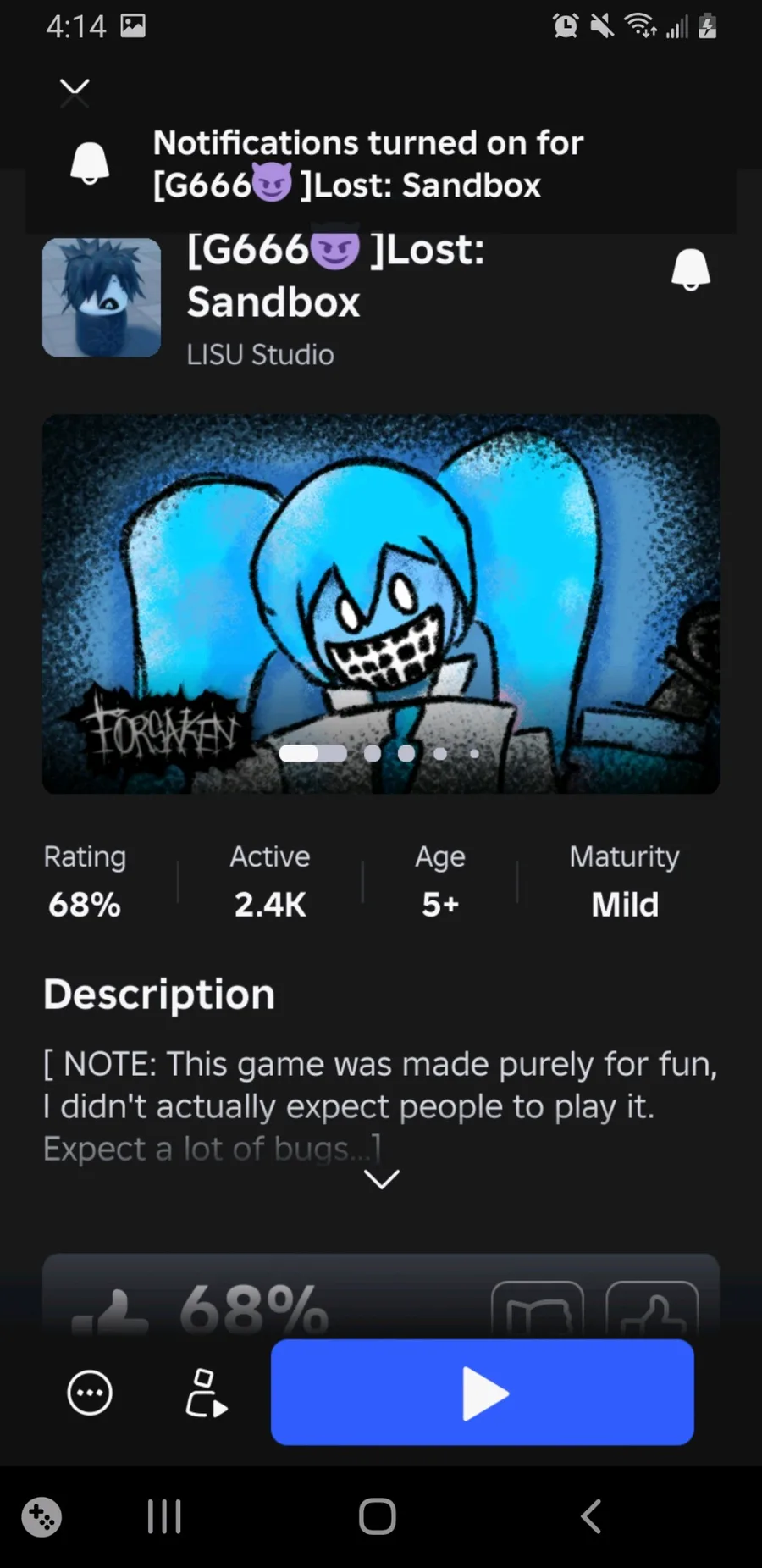This screenshot has width=762, height=1568.
Task: Expand the description with the chevron
Action: (382, 1179)
